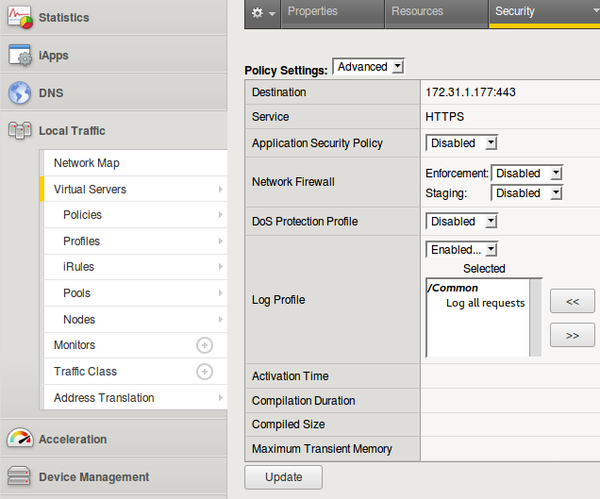Click the Device Management icon
Viewport: 600px width, 499px height.
[20, 477]
